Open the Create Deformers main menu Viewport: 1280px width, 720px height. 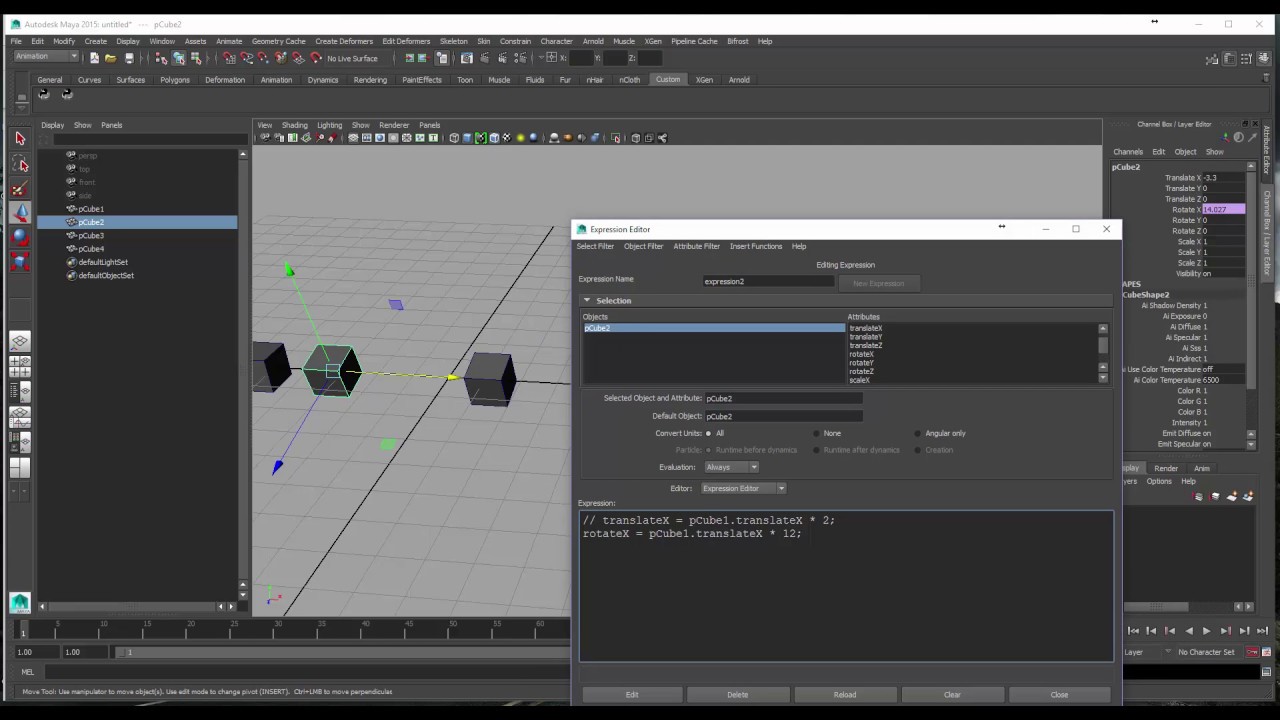[x=343, y=41]
